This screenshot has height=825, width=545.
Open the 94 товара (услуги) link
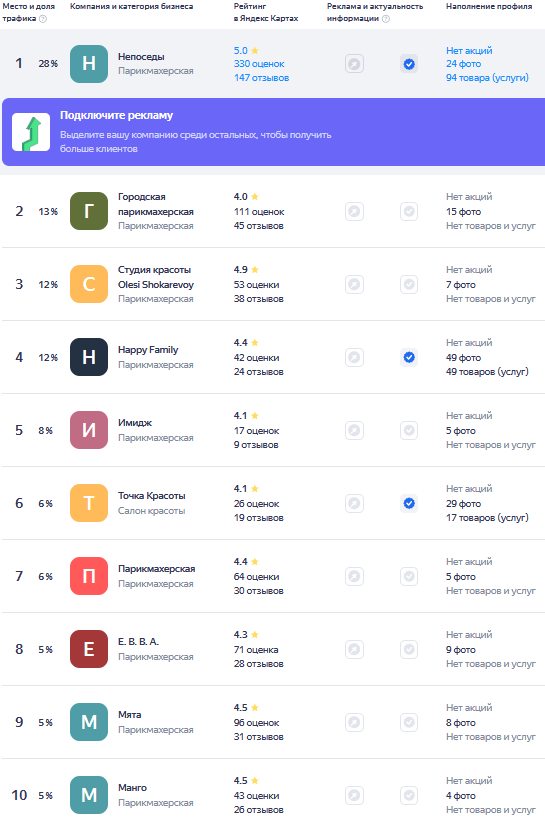[487, 77]
